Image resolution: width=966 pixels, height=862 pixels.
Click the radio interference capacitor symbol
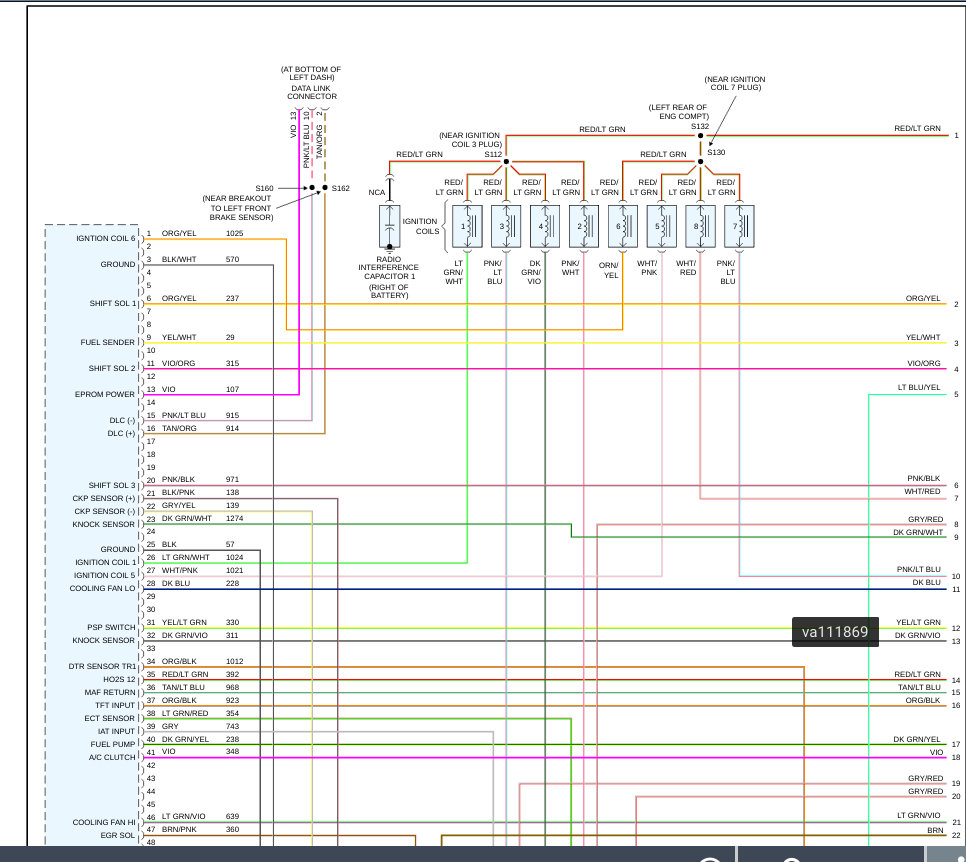pos(389,226)
